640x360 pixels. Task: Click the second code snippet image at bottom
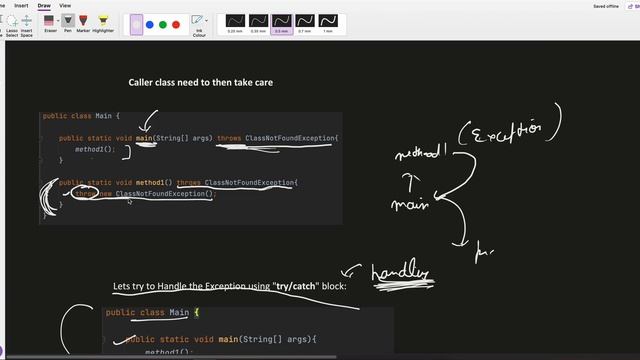click(248, 330)
